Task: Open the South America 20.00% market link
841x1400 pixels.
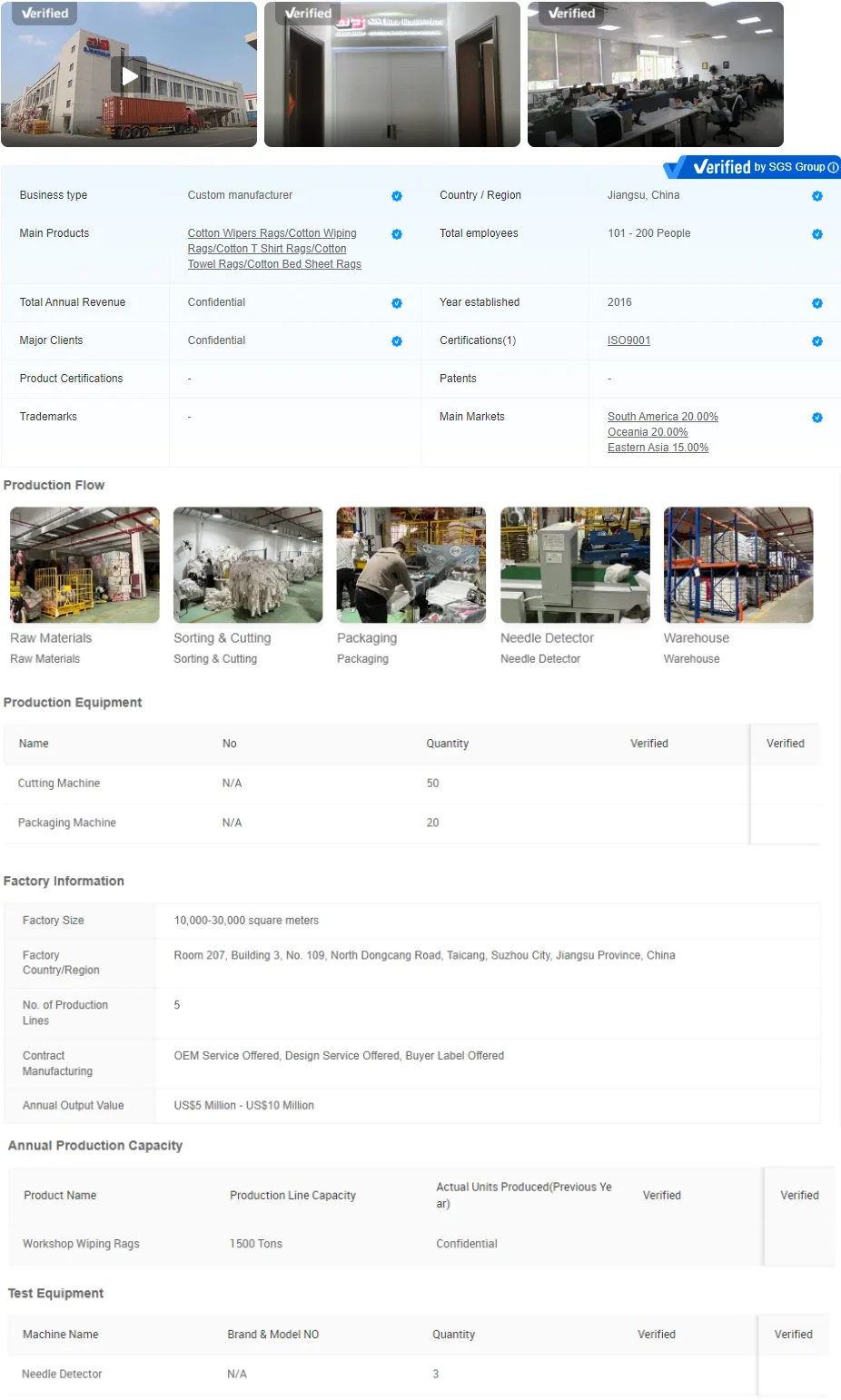Action: point(662,417)
